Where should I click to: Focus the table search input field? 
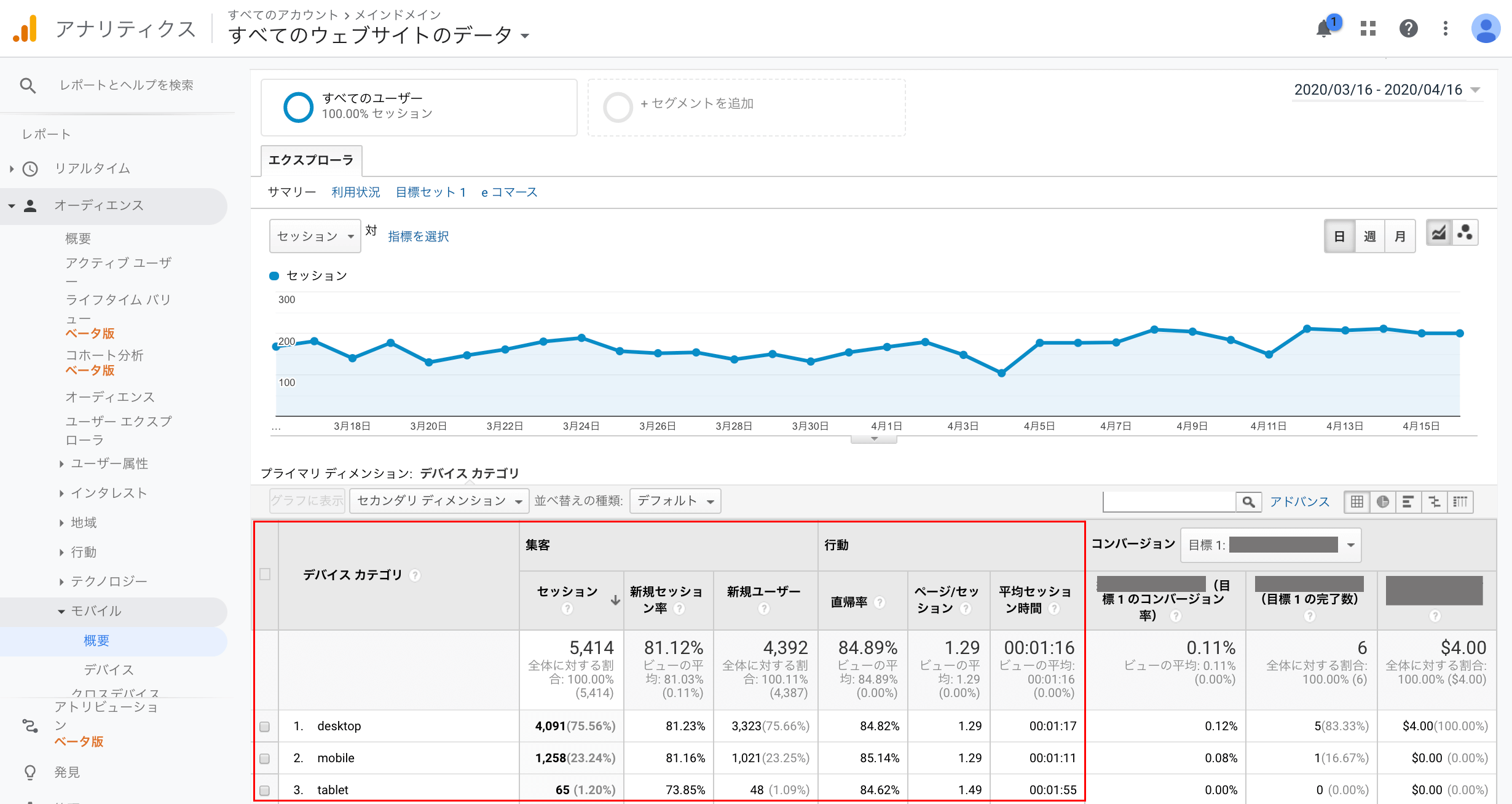pyautogui.click(x=1170, y=502)
